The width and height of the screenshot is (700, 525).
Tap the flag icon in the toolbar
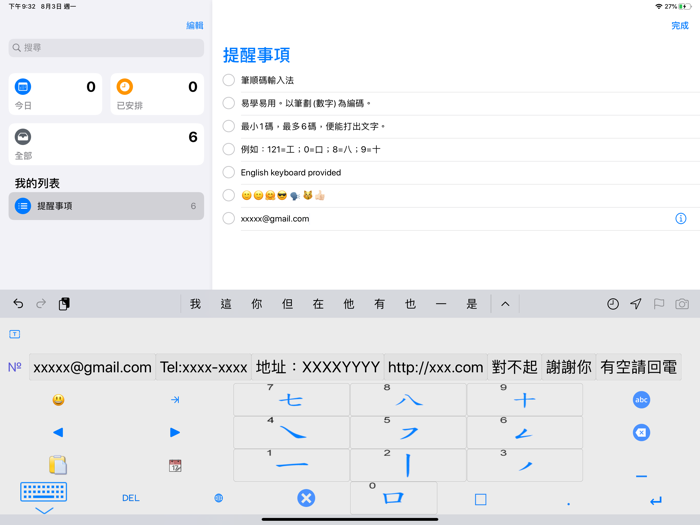tap(659, 304)
